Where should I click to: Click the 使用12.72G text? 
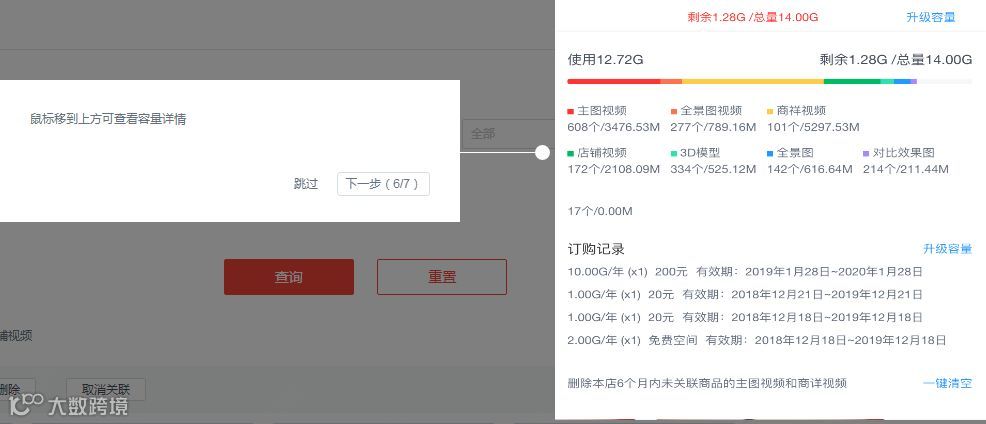[x=605, y=60]
